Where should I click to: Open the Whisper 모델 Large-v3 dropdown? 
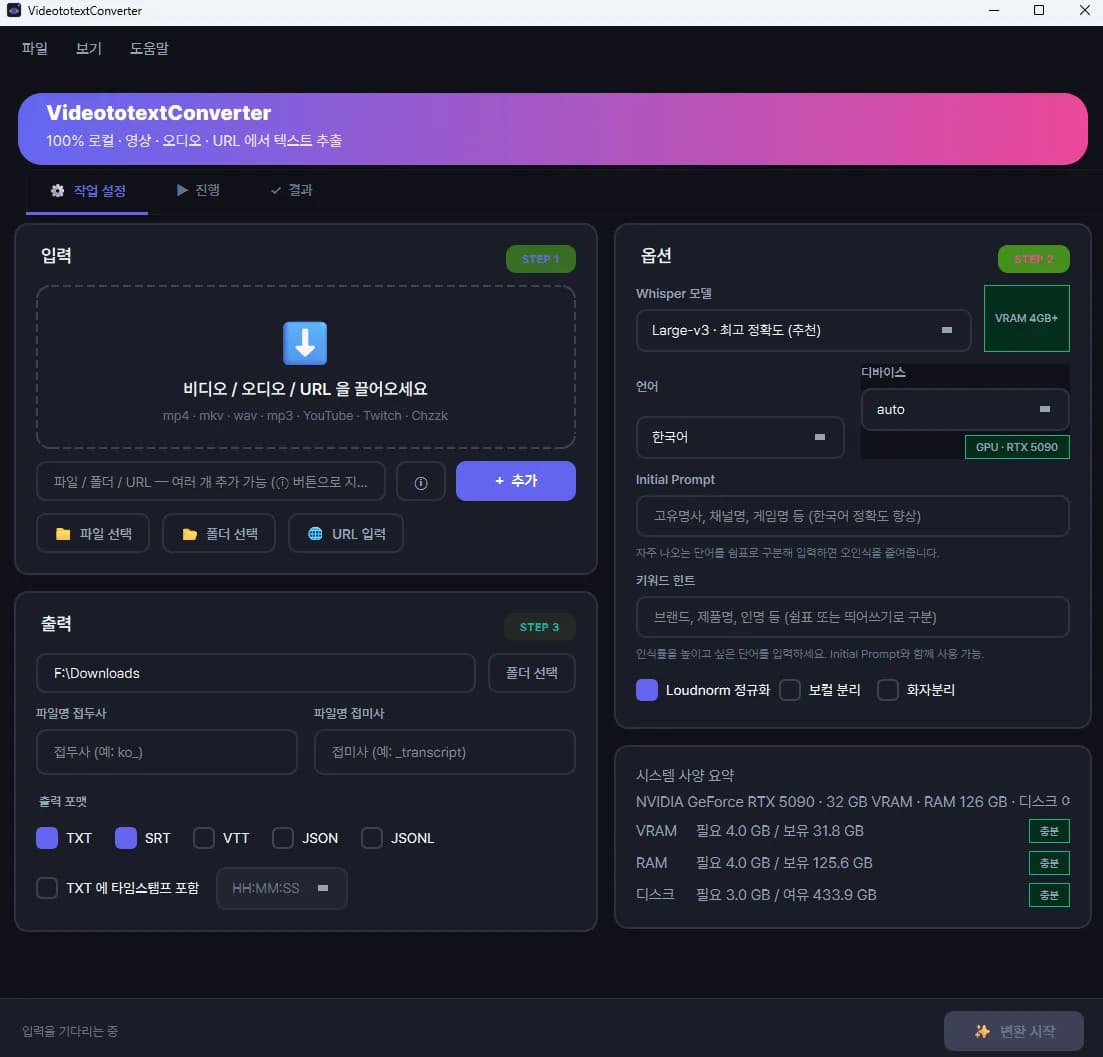803,330
